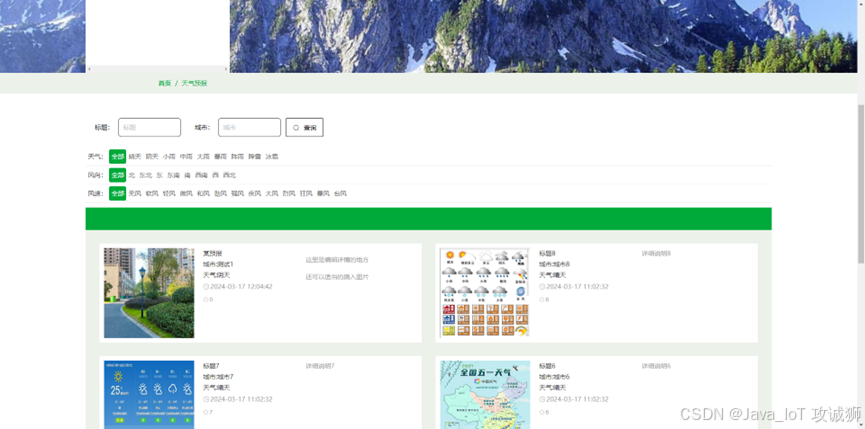Click the banner panel horizontal scrollbar track

coord(157,69)
